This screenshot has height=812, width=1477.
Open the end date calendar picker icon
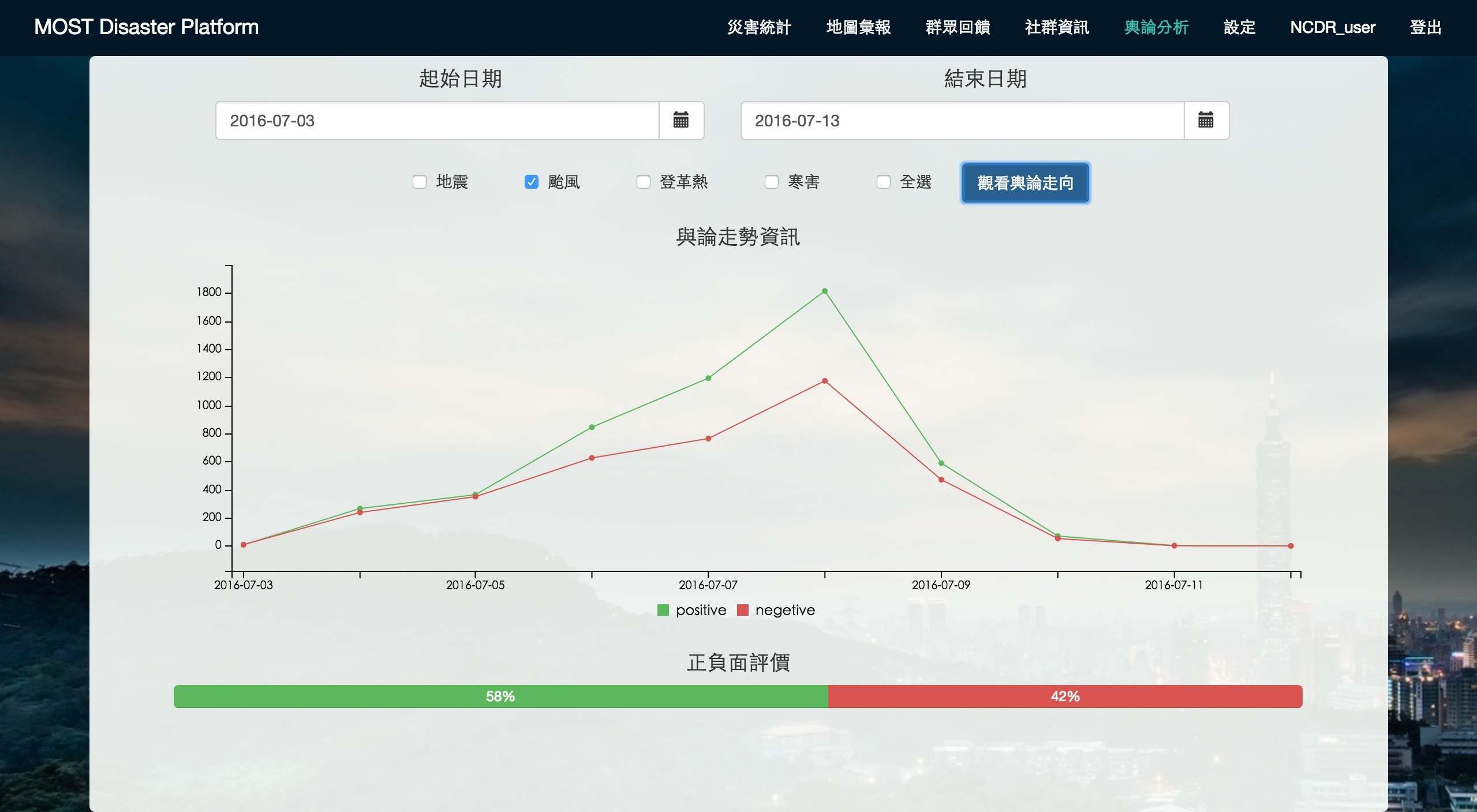click(x=1206, y=121)
